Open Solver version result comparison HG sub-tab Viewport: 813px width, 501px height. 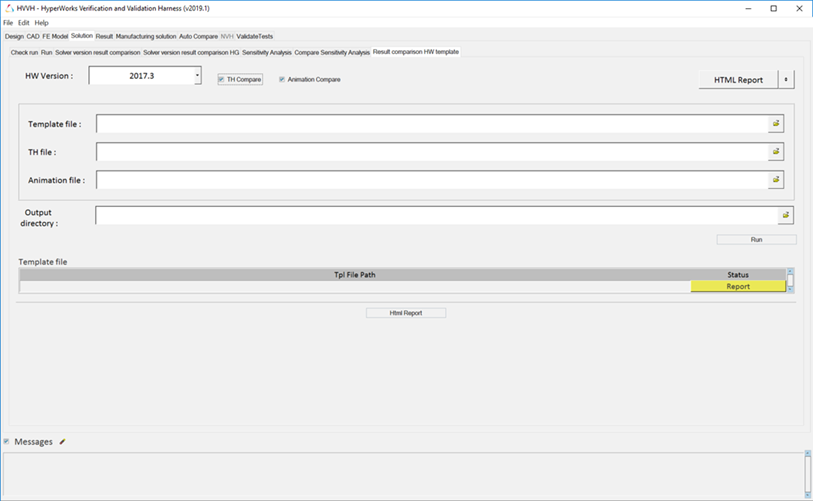click(191, 52)
